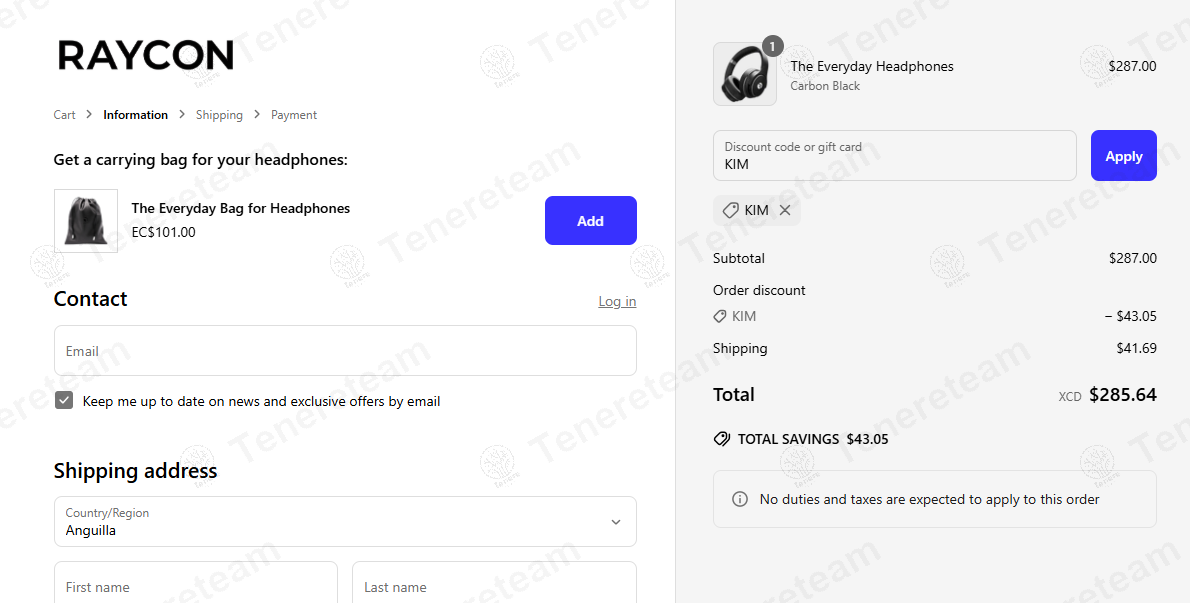Click the Total Savings tag icon
The image size is (1190, 603).
[722, 439]
